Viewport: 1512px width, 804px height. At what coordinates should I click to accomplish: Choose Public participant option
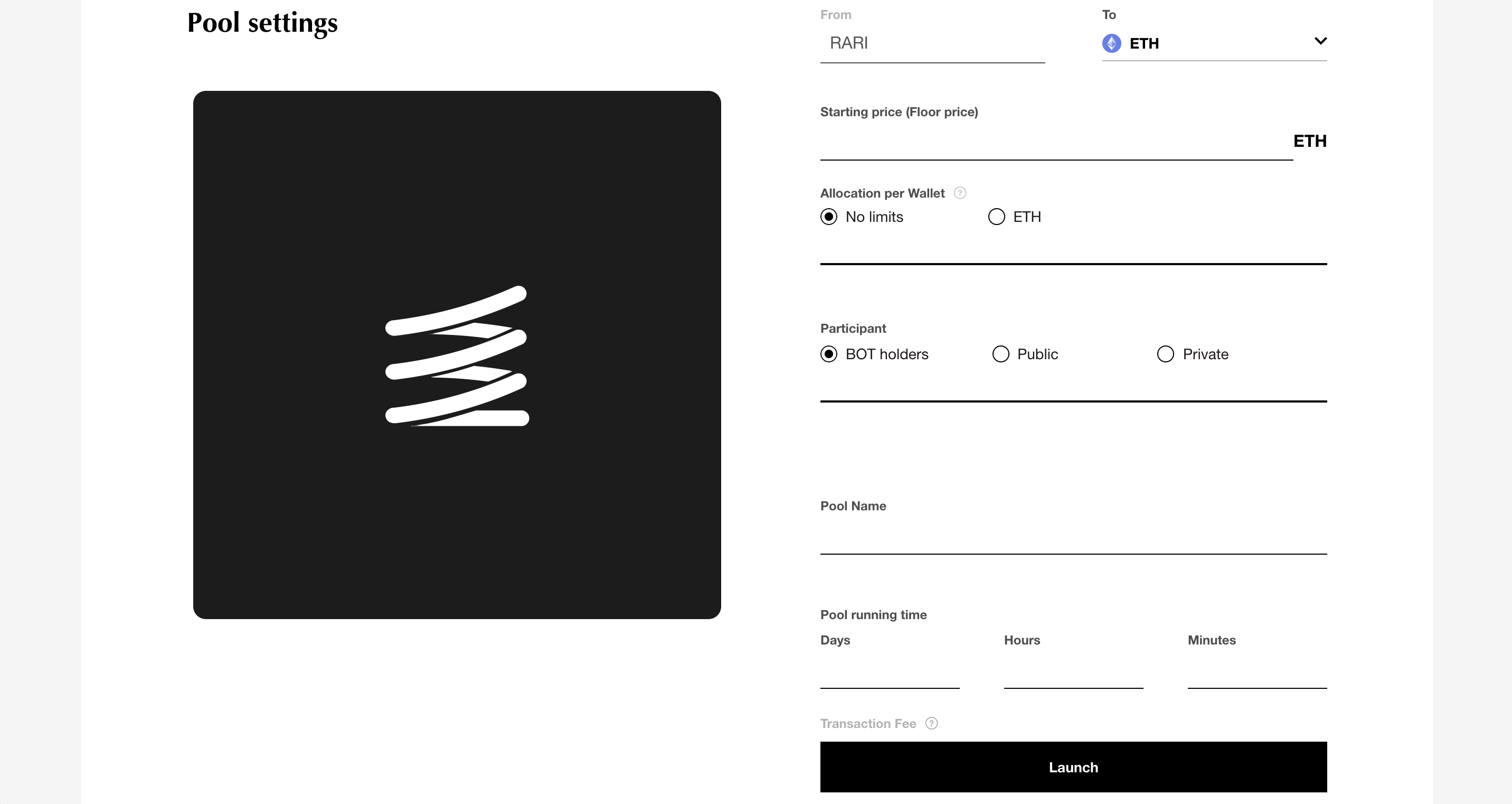(x=1001, y=354)
